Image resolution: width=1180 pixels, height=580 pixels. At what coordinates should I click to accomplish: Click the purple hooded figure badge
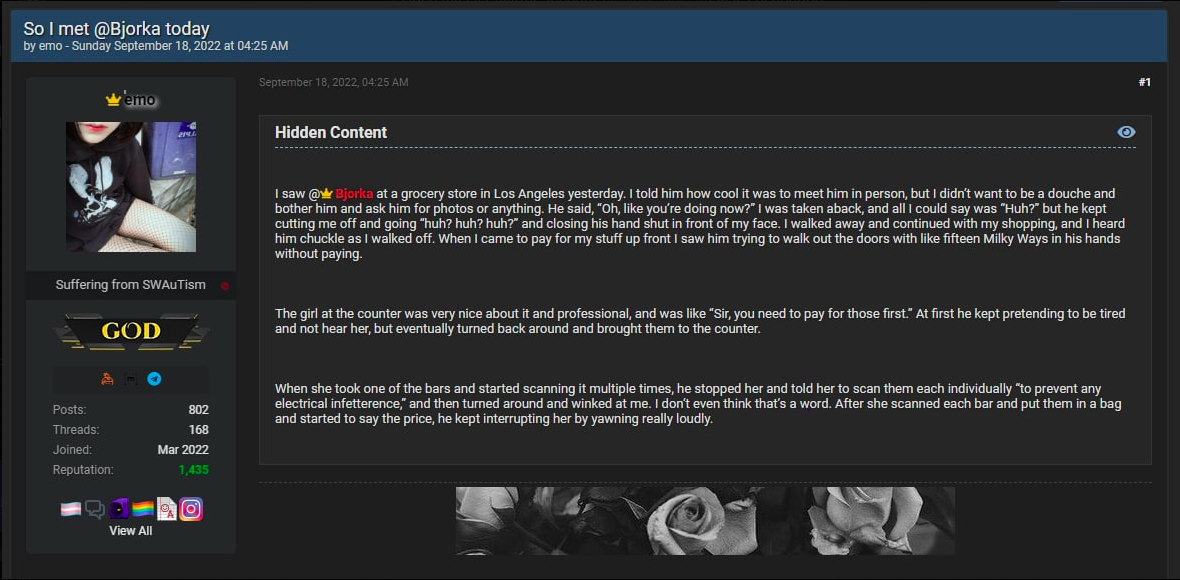(120, 509)
